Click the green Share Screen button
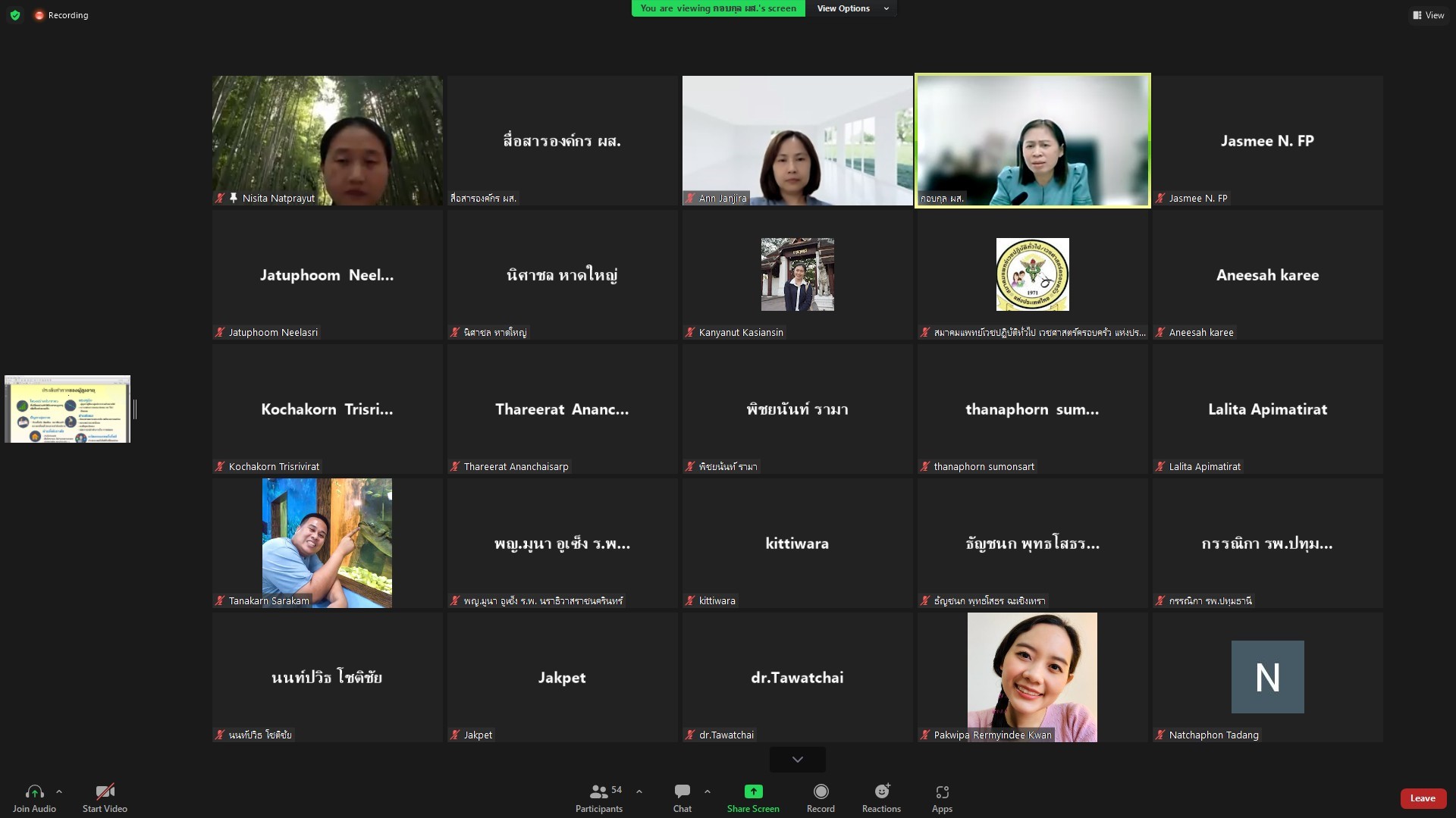1456x818 pixels. click(753, 798)
